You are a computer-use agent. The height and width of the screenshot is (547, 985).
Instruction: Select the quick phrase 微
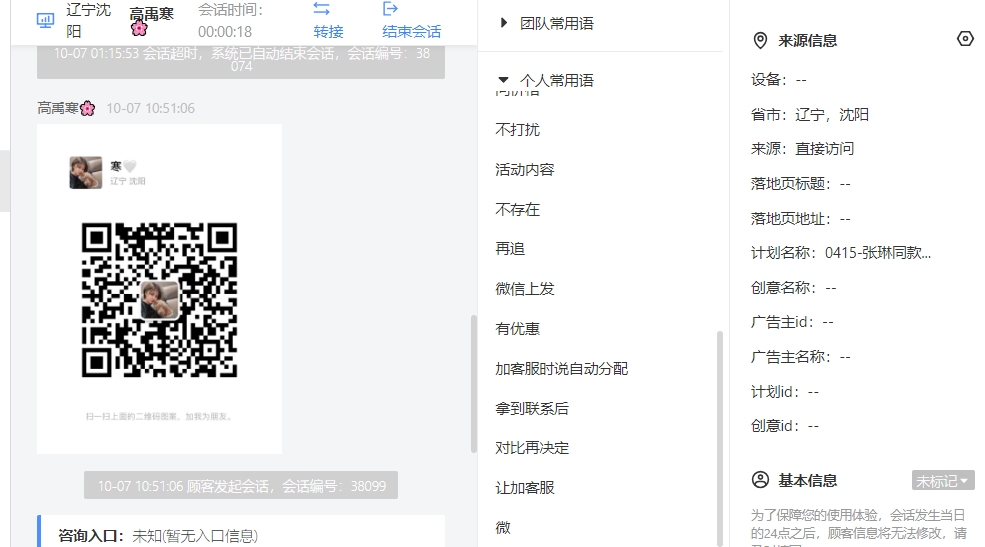(503, 528)
